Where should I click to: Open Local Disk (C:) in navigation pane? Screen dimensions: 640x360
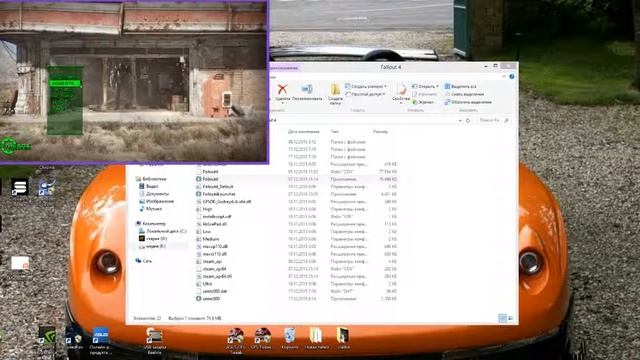point(162,231)
